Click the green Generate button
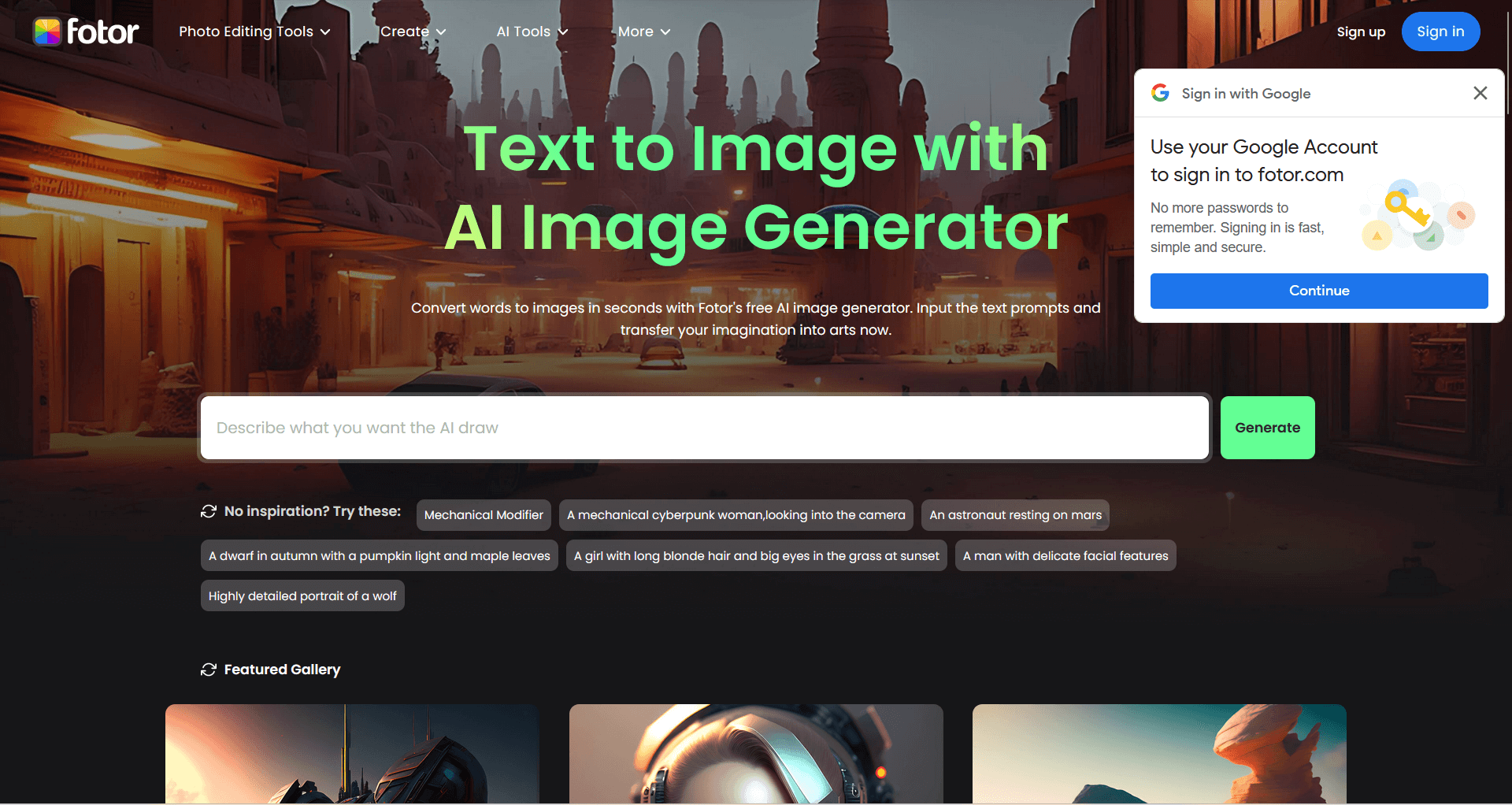 [x=1267, y=428]
